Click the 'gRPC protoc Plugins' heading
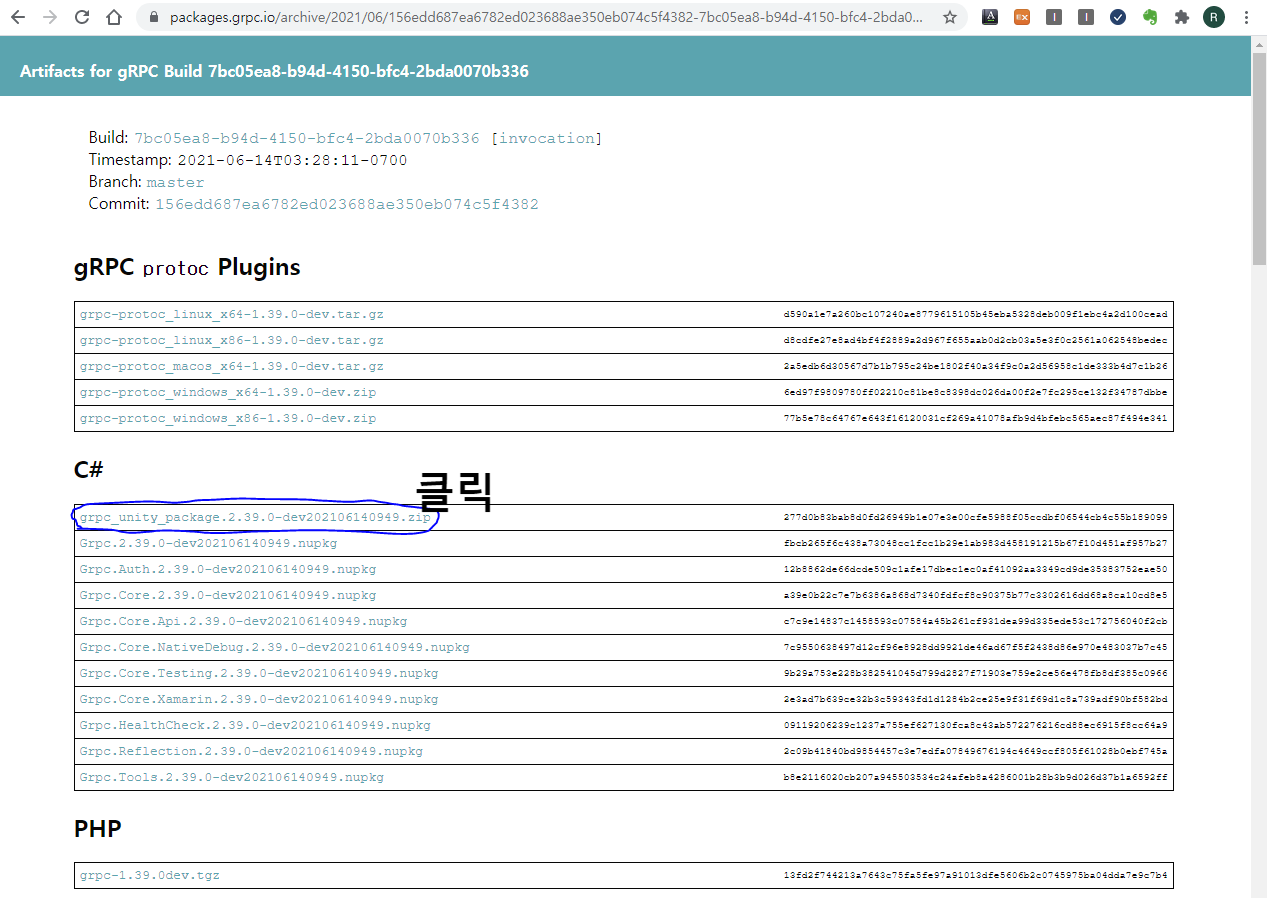The height and width of the screenshot is (898, 1267). coord(187,267)
